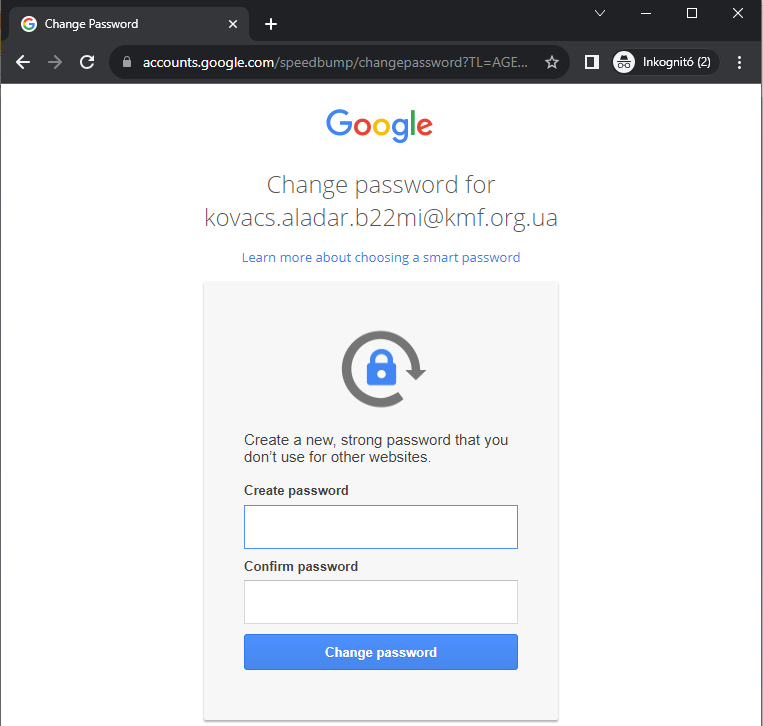Bookmark this page with the star icon
This screenshot has width=763, height=726.
[552, 62]
